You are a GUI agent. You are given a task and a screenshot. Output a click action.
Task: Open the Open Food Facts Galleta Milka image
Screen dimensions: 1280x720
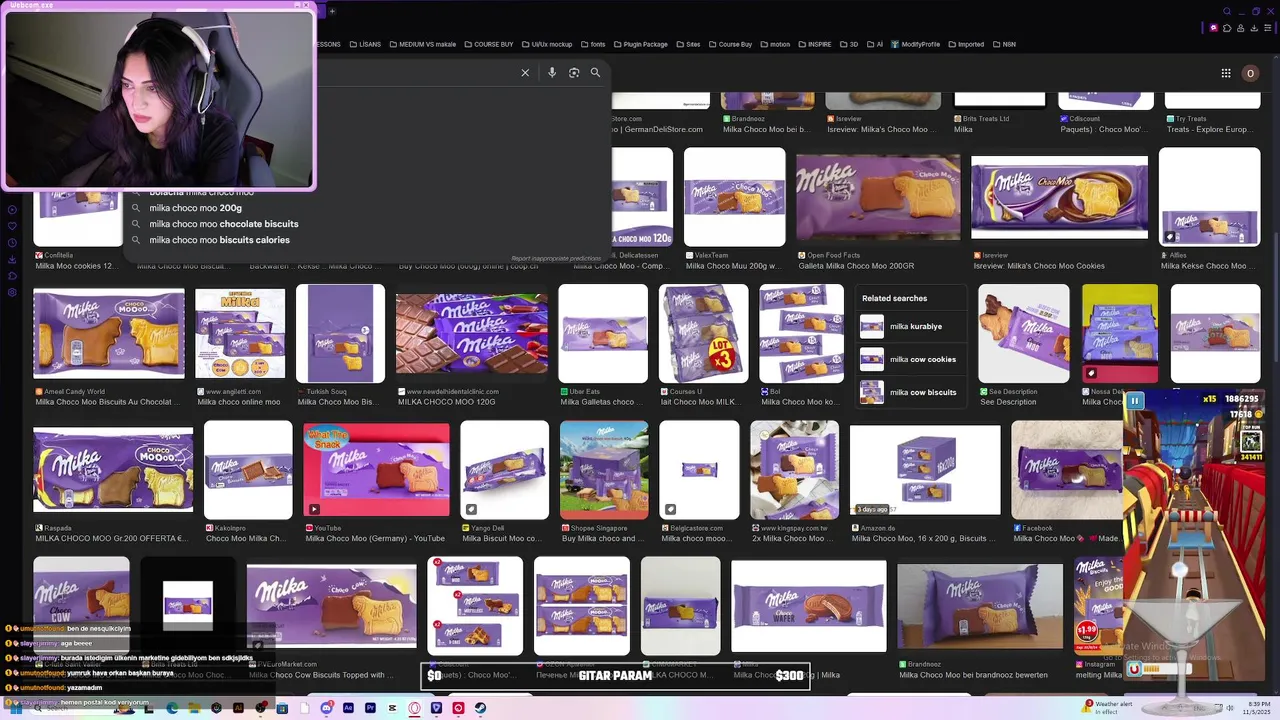878,197
